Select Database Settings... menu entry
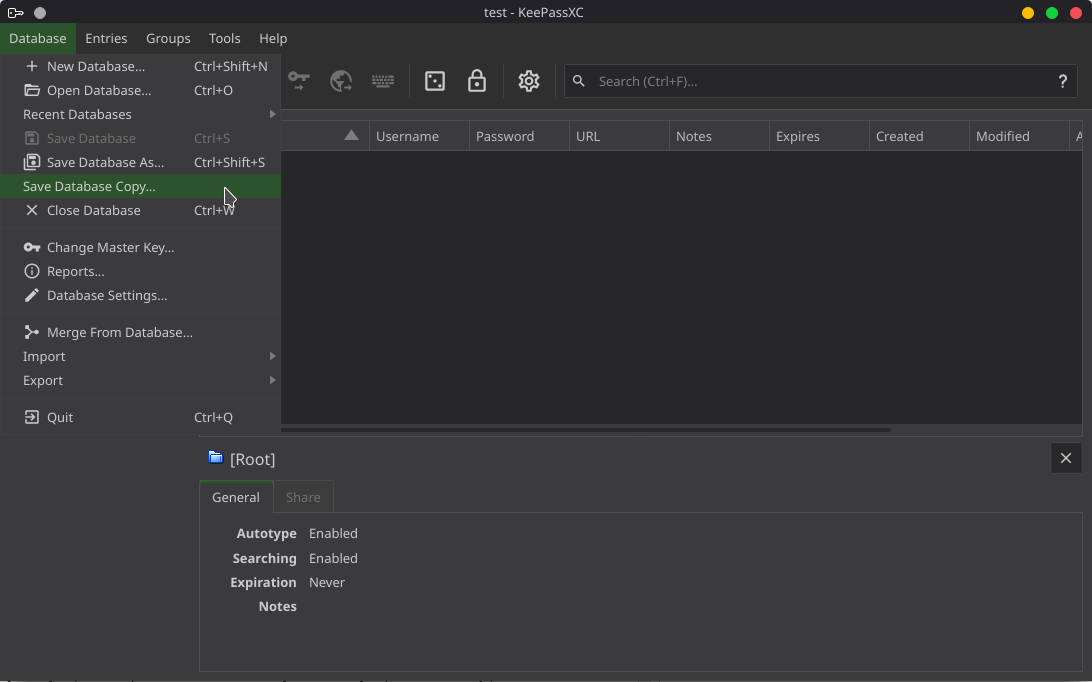Viewport: 1092px width, 682px height. 140,295
